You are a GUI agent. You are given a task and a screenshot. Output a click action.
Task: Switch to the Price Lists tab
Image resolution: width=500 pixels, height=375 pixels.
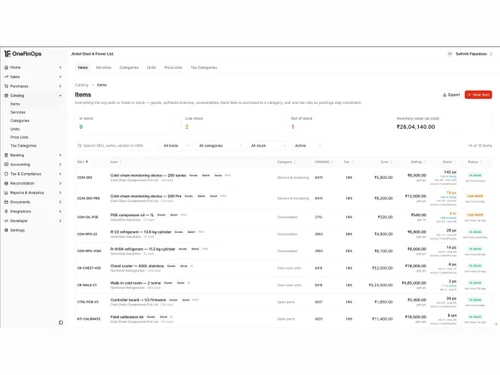173,67
